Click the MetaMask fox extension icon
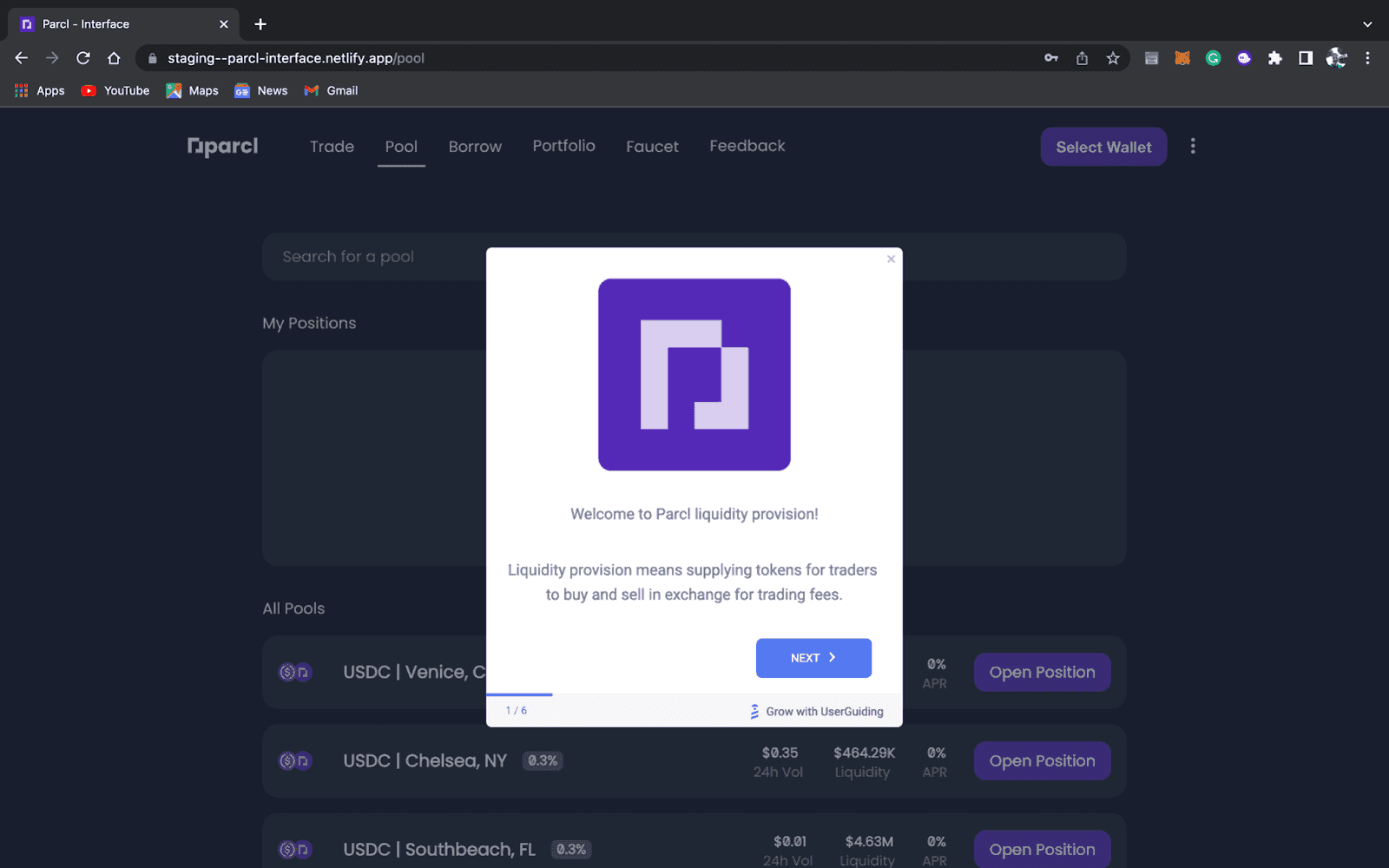1389x868 pixels. pyautogui.click(x=1182, y=58)
